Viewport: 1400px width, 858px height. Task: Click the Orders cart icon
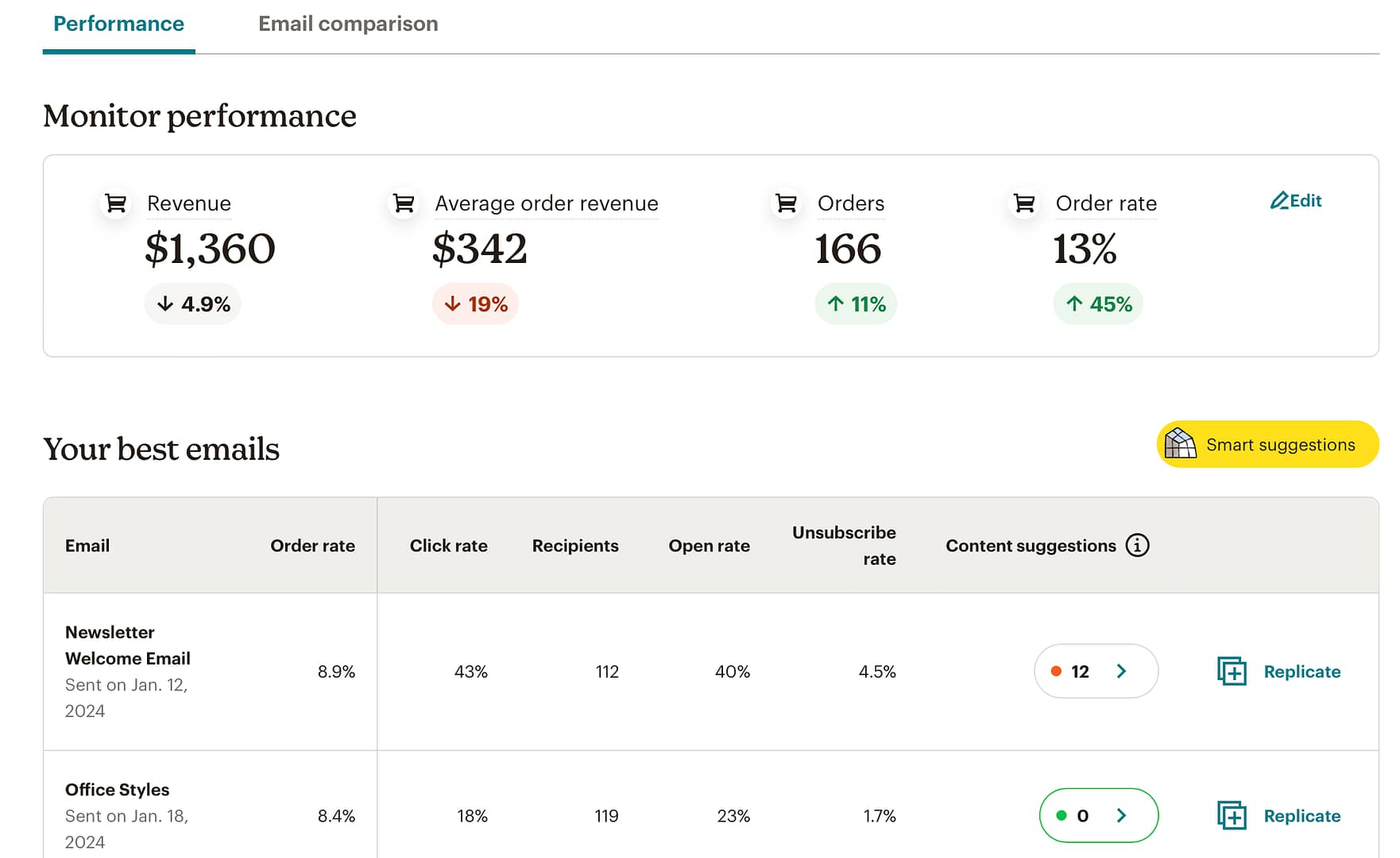[x=787, y=203]
